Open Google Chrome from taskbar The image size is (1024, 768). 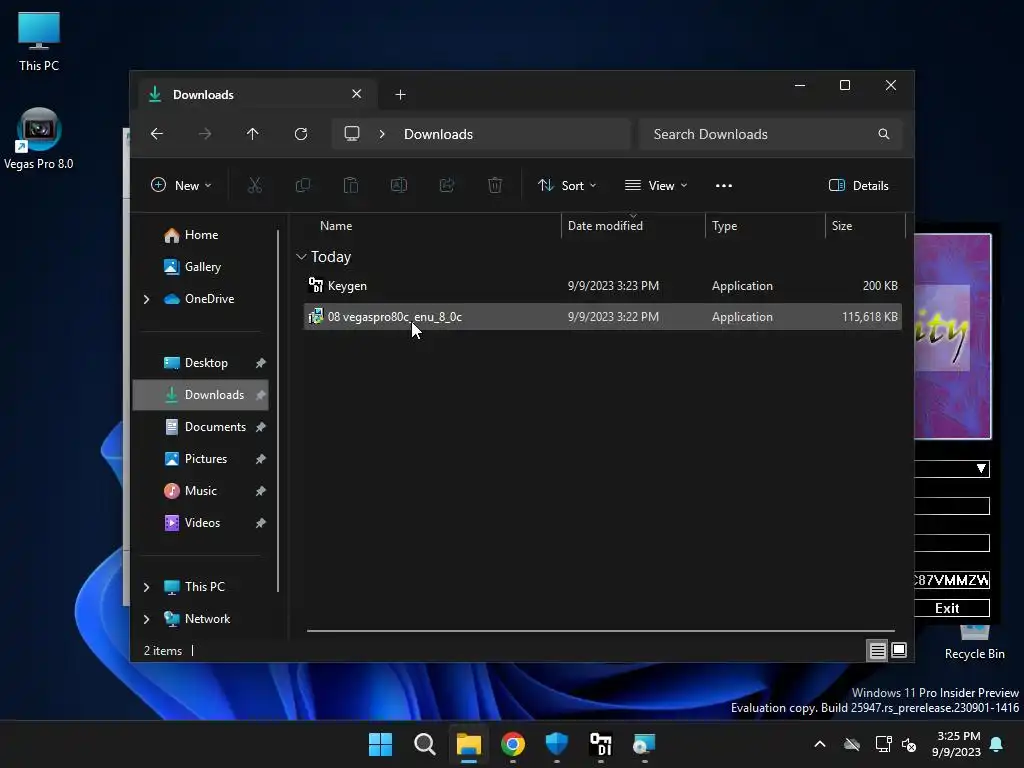[513, 744]
